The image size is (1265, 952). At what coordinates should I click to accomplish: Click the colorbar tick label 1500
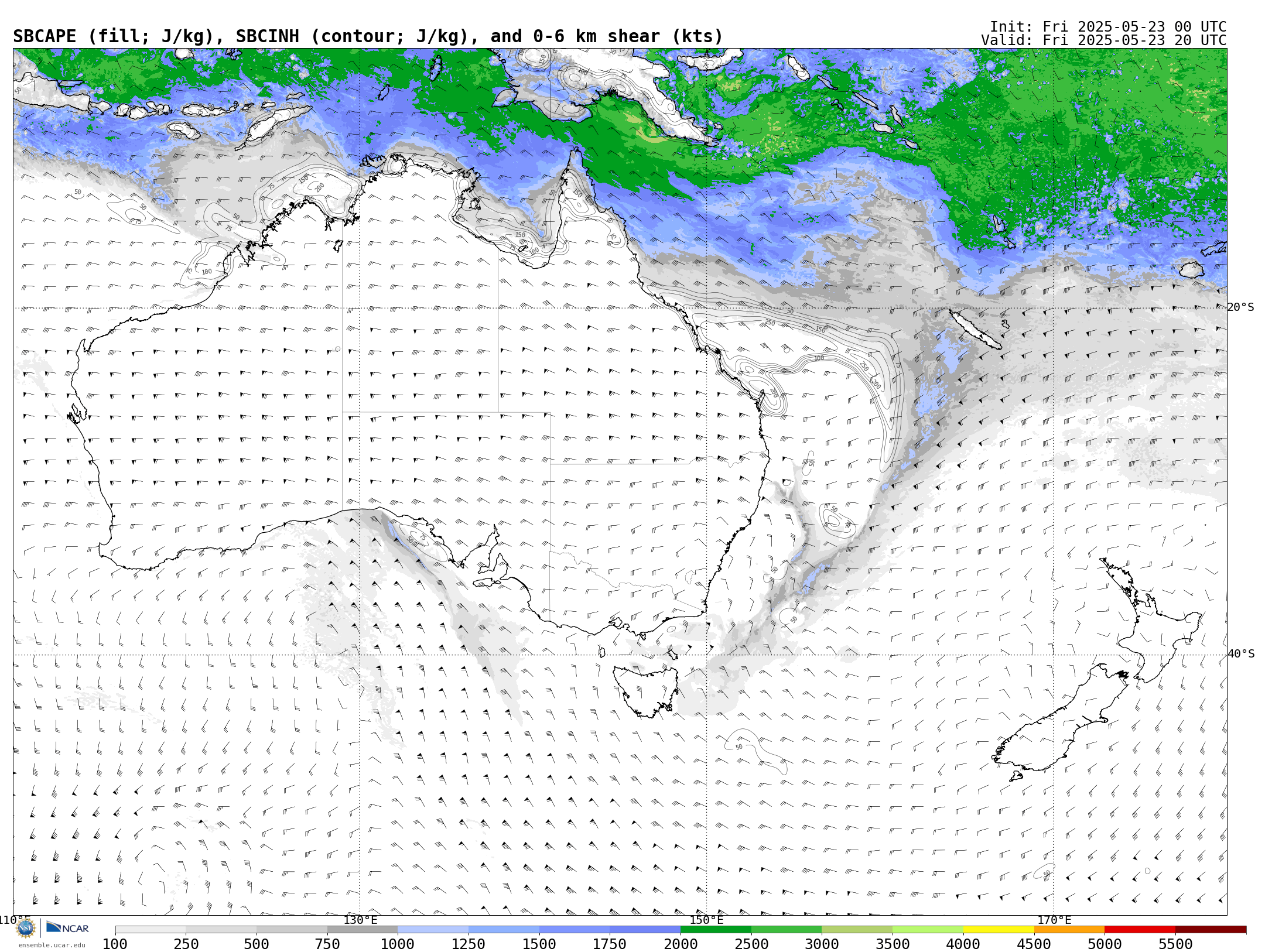tap(539, 944)
